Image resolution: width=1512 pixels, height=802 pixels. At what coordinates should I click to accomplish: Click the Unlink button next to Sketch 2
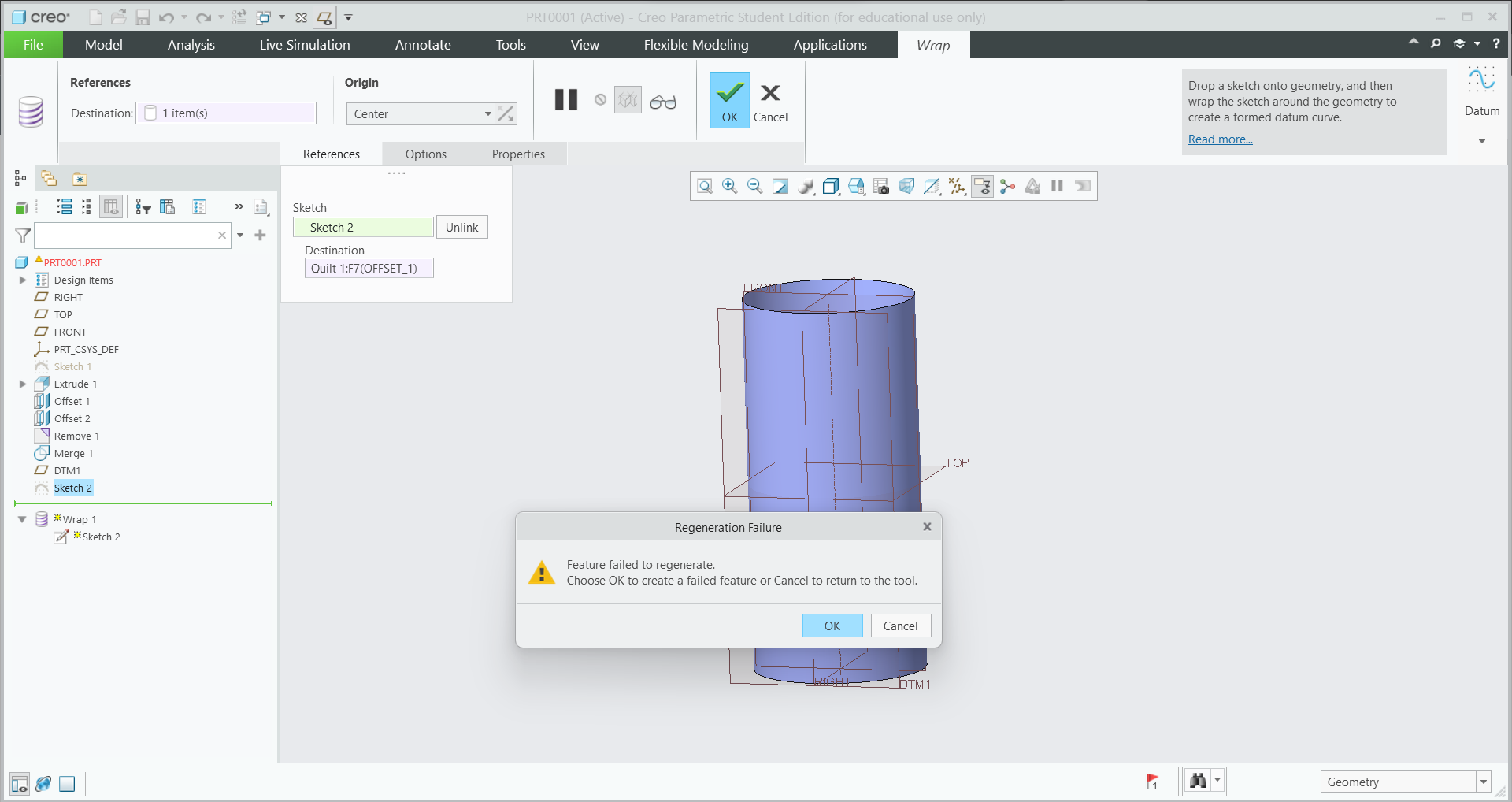coord(461,227)
